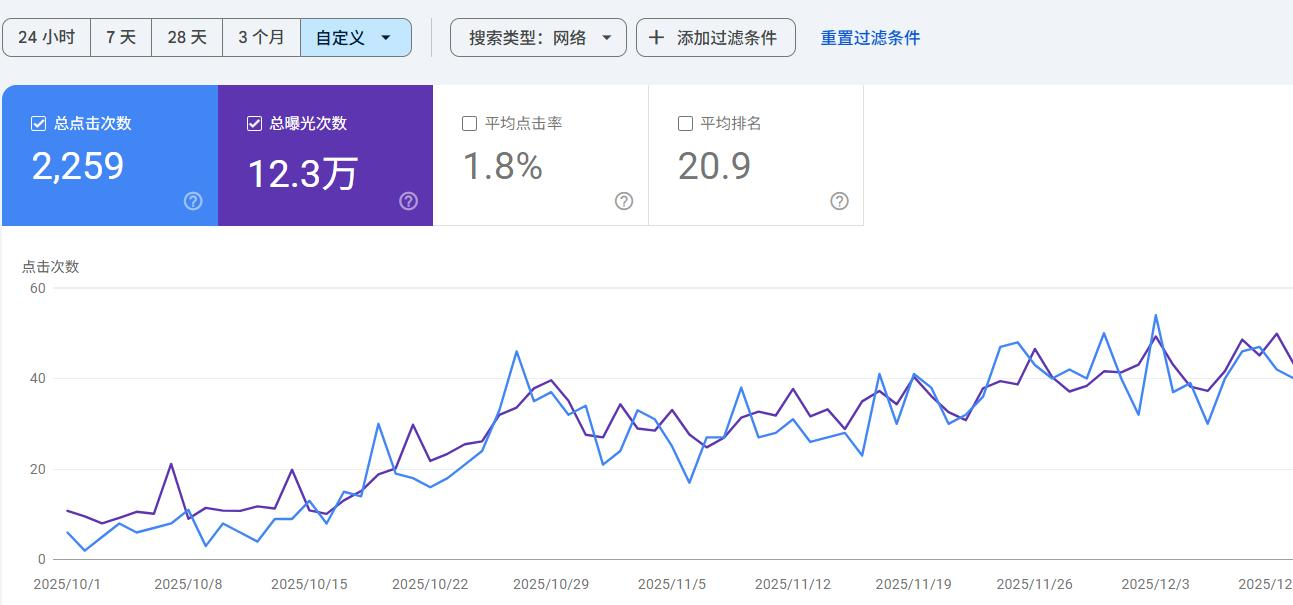Click help icon on 总点击次数 card

coord(193,201)
